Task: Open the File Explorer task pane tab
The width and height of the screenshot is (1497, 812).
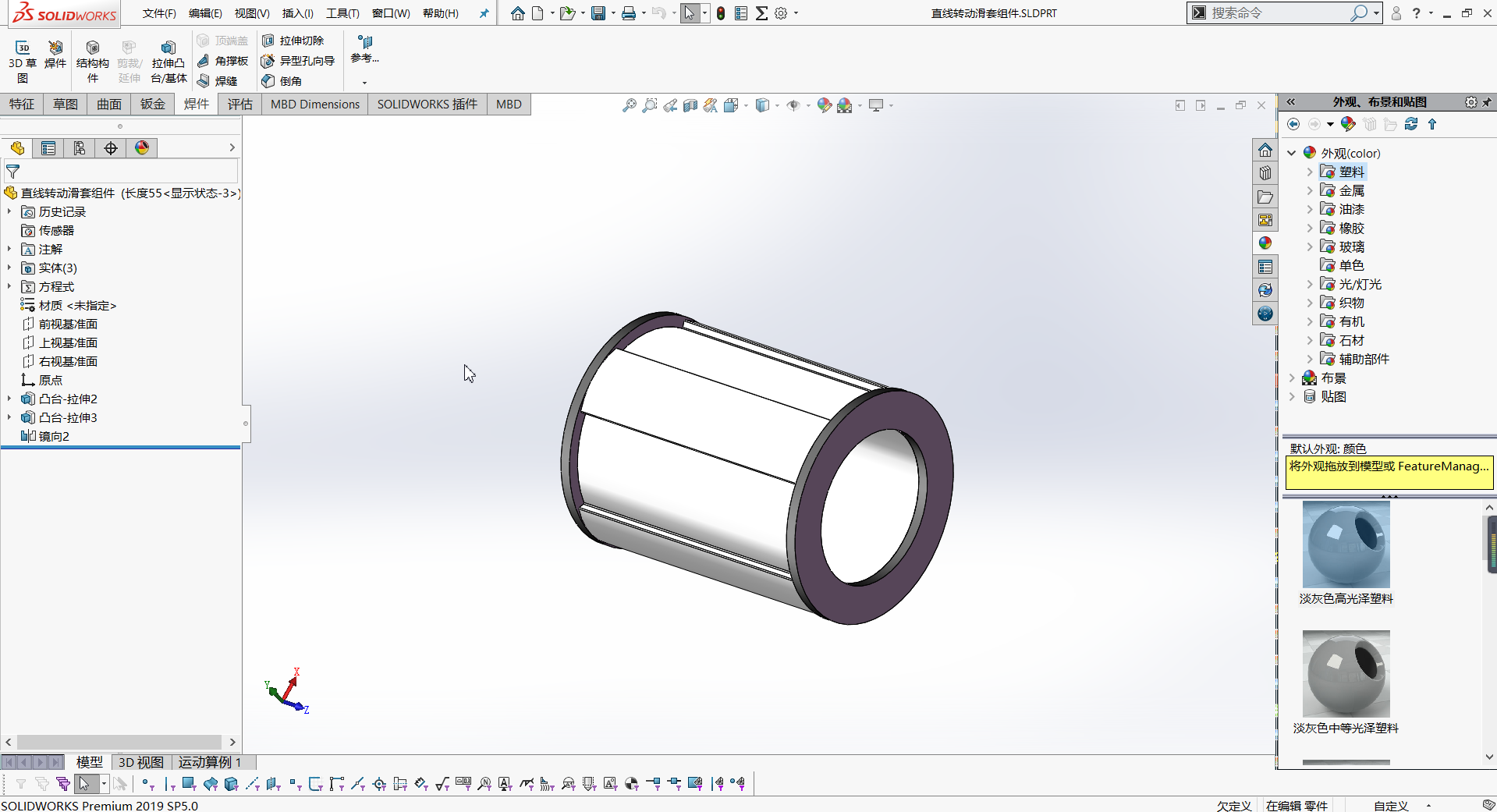Action: pyautogui.click(x=1265, y=197)
